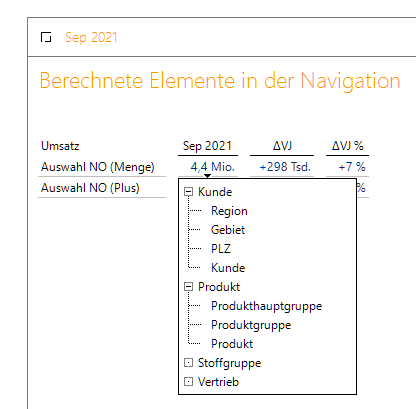Select Region in the navigation tree
This screenshot has height=409, width=416.
229,211
